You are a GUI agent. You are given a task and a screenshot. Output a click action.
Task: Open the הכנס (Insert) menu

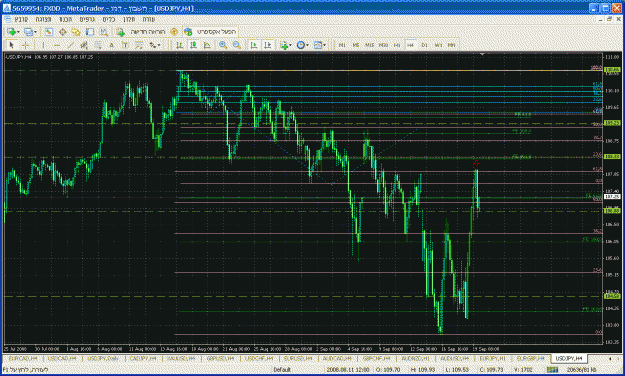coord(66,19)
